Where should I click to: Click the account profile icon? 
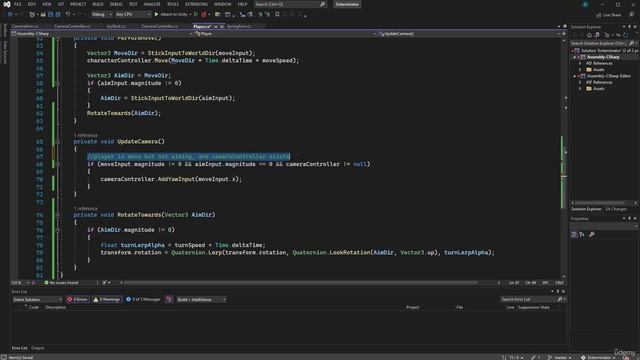[585, 4]
